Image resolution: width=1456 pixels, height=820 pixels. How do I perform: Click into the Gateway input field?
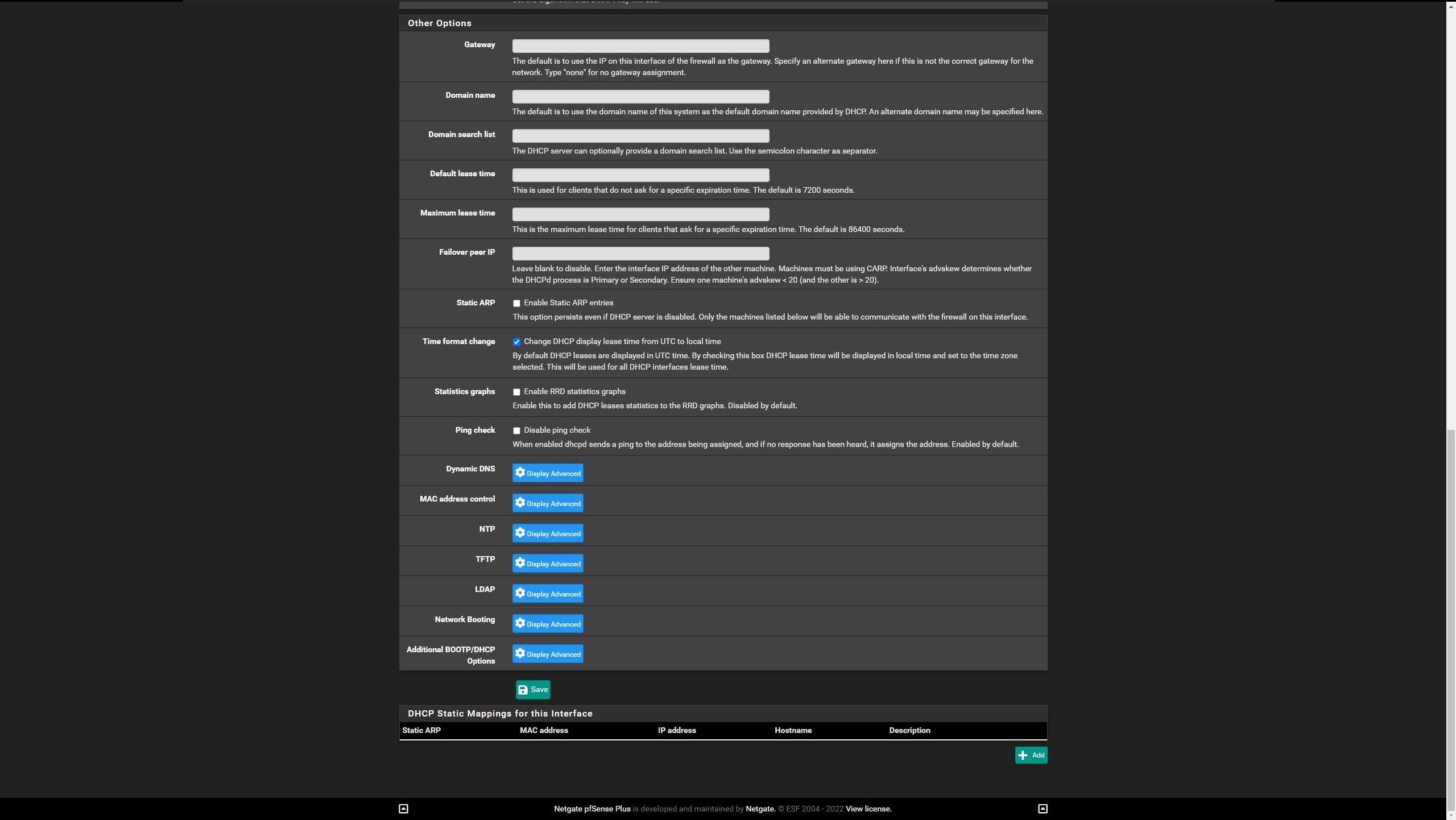pos(640,46)
